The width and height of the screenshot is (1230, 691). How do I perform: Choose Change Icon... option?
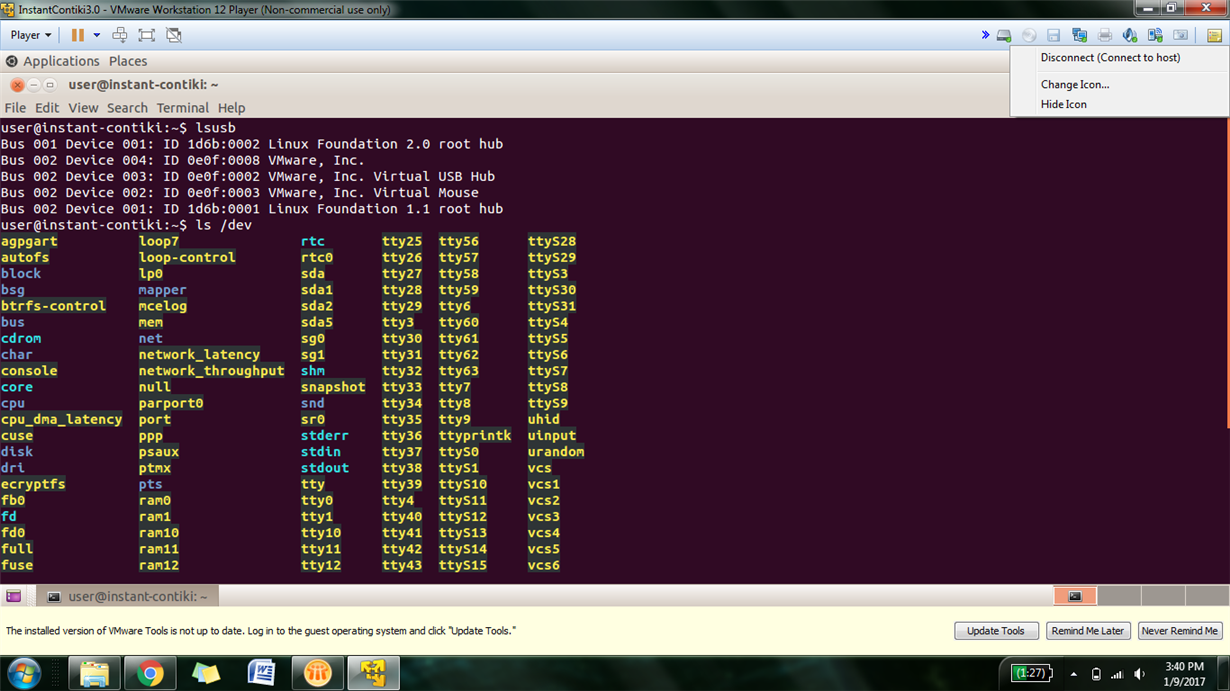pos(1075,85)
